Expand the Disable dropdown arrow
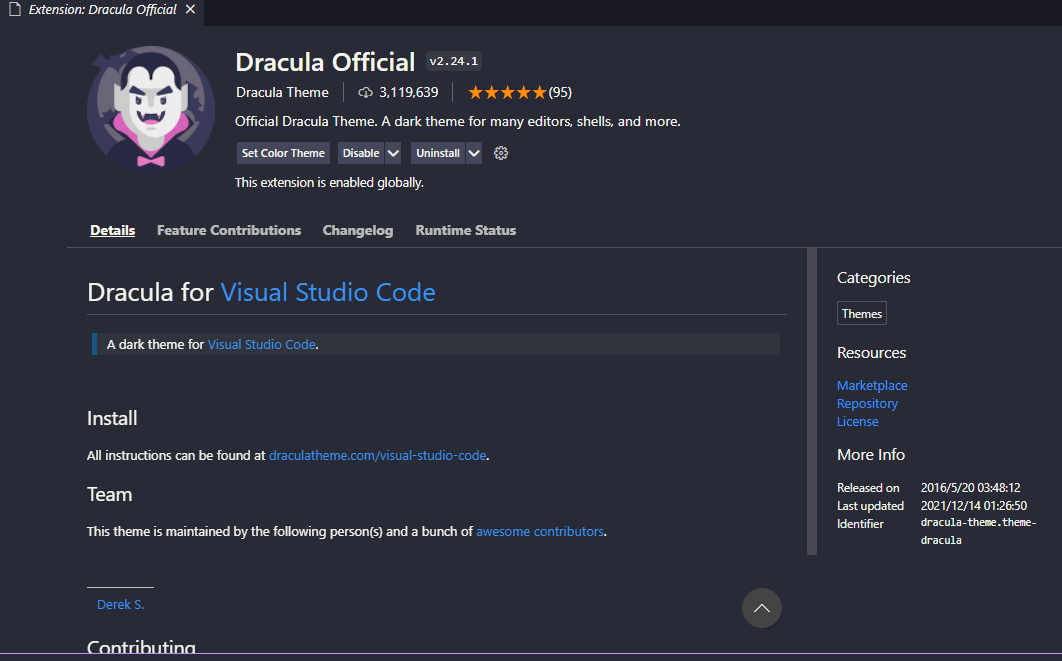1062x661 pixels. tap(393, 153)
